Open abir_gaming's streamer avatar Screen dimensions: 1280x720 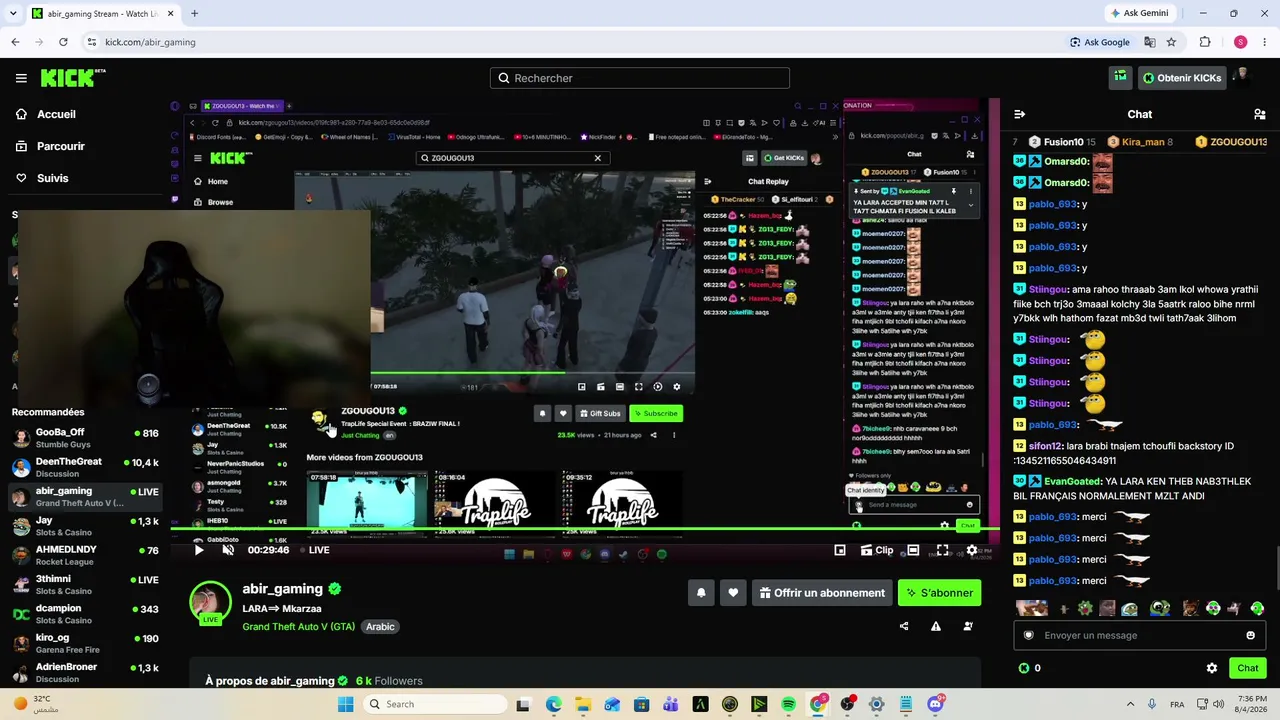(210, 603)
